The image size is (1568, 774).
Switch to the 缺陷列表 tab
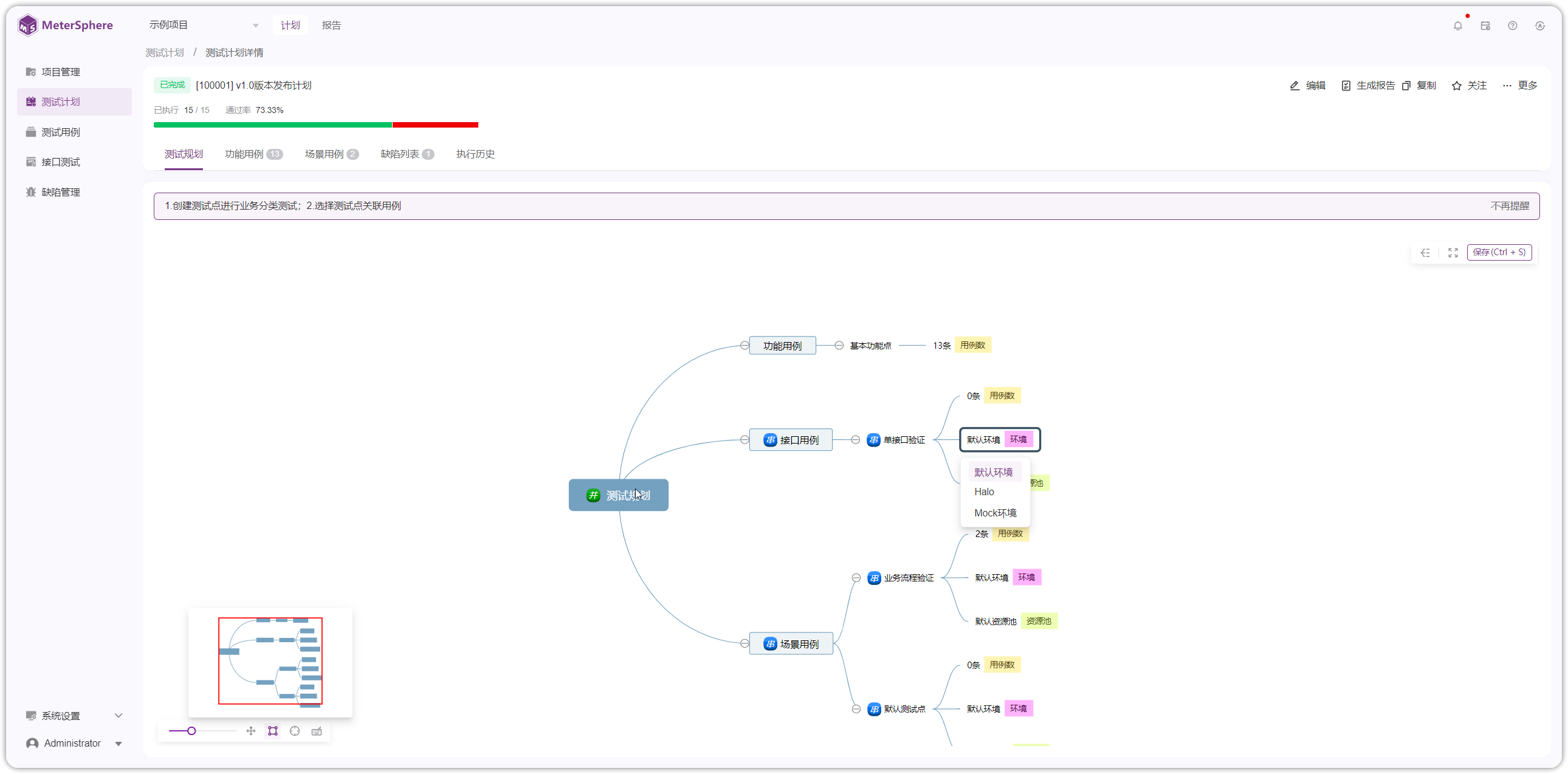[407, 154]
